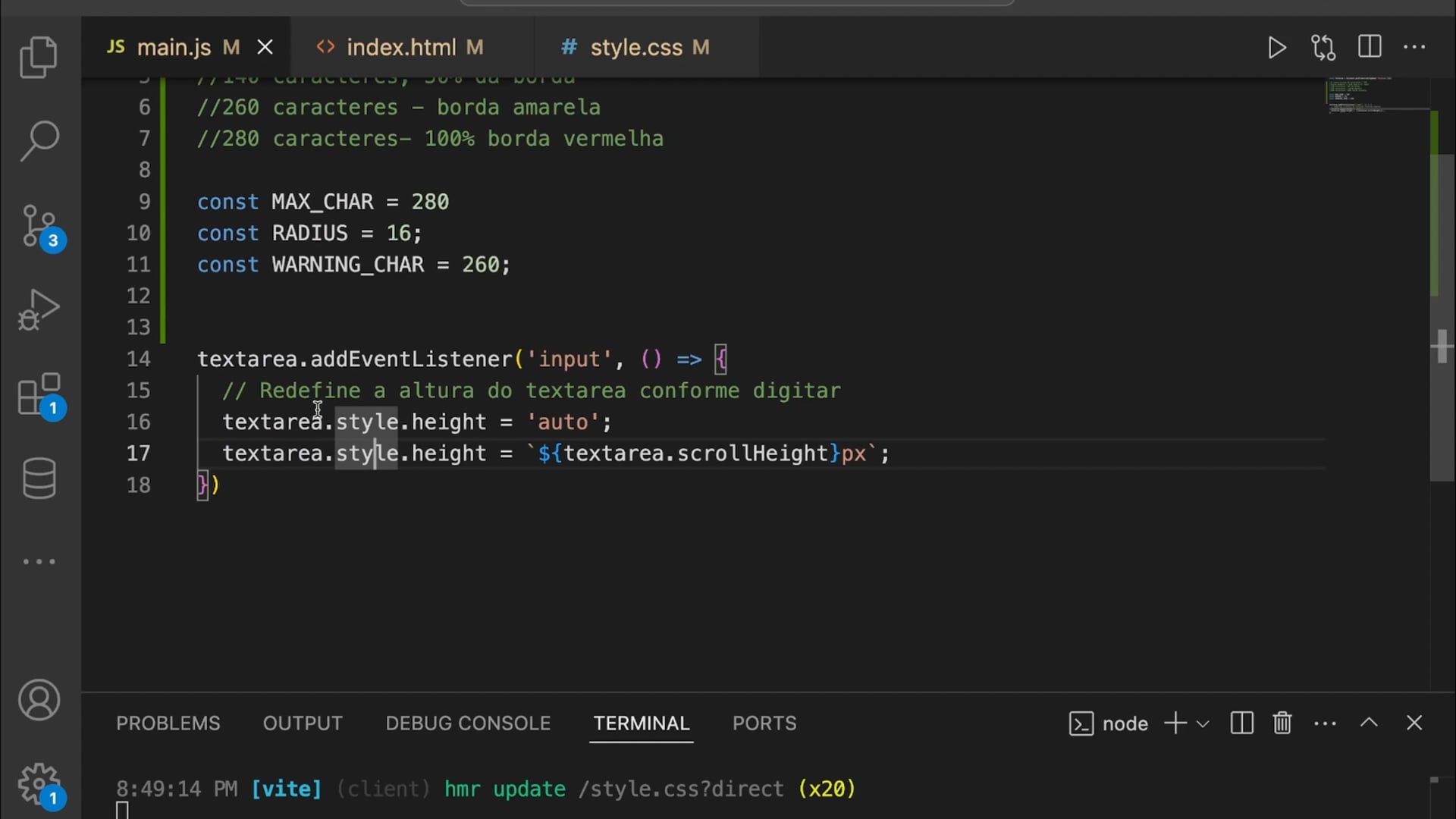Switch to the PROBLEMS panel tab
This screenshot has width=1456, height=819.
(168, 723)
